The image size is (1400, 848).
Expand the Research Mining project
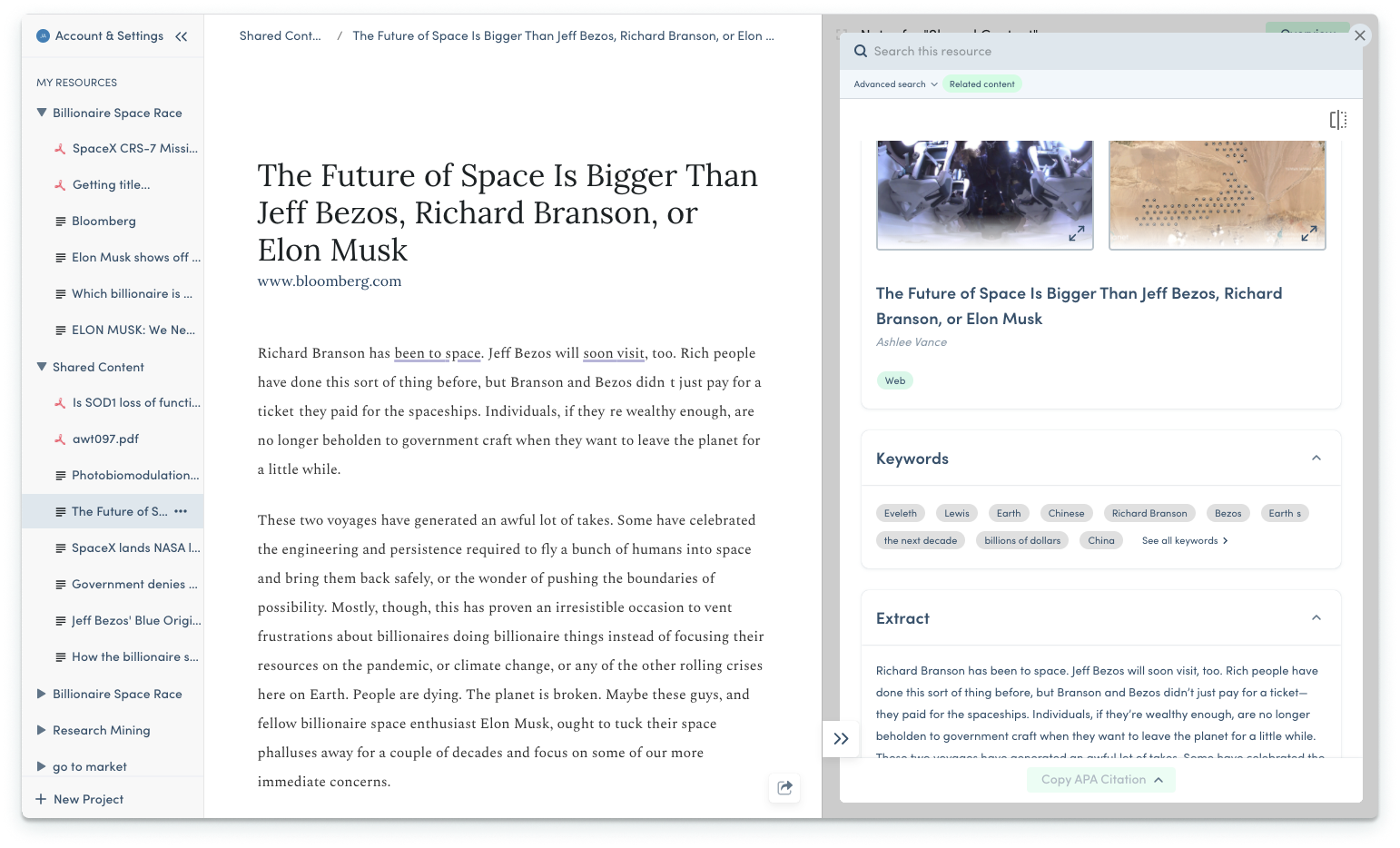41,729
